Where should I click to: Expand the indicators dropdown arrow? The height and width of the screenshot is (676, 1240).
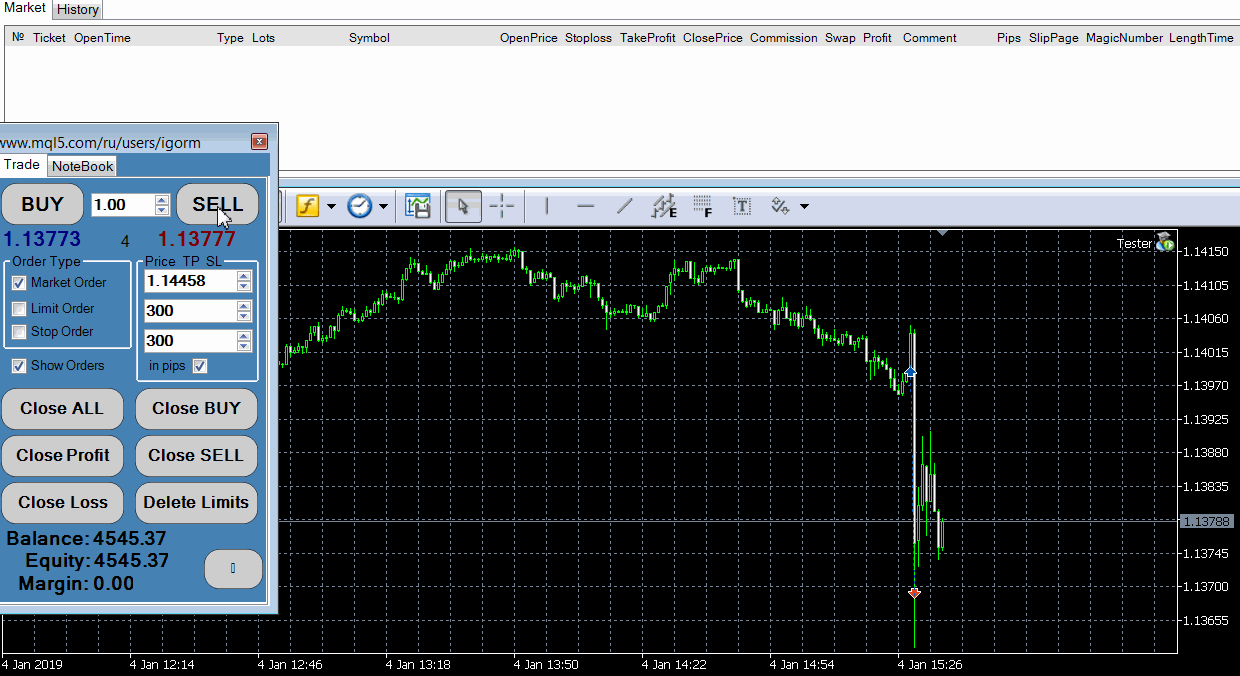(331, 207)
